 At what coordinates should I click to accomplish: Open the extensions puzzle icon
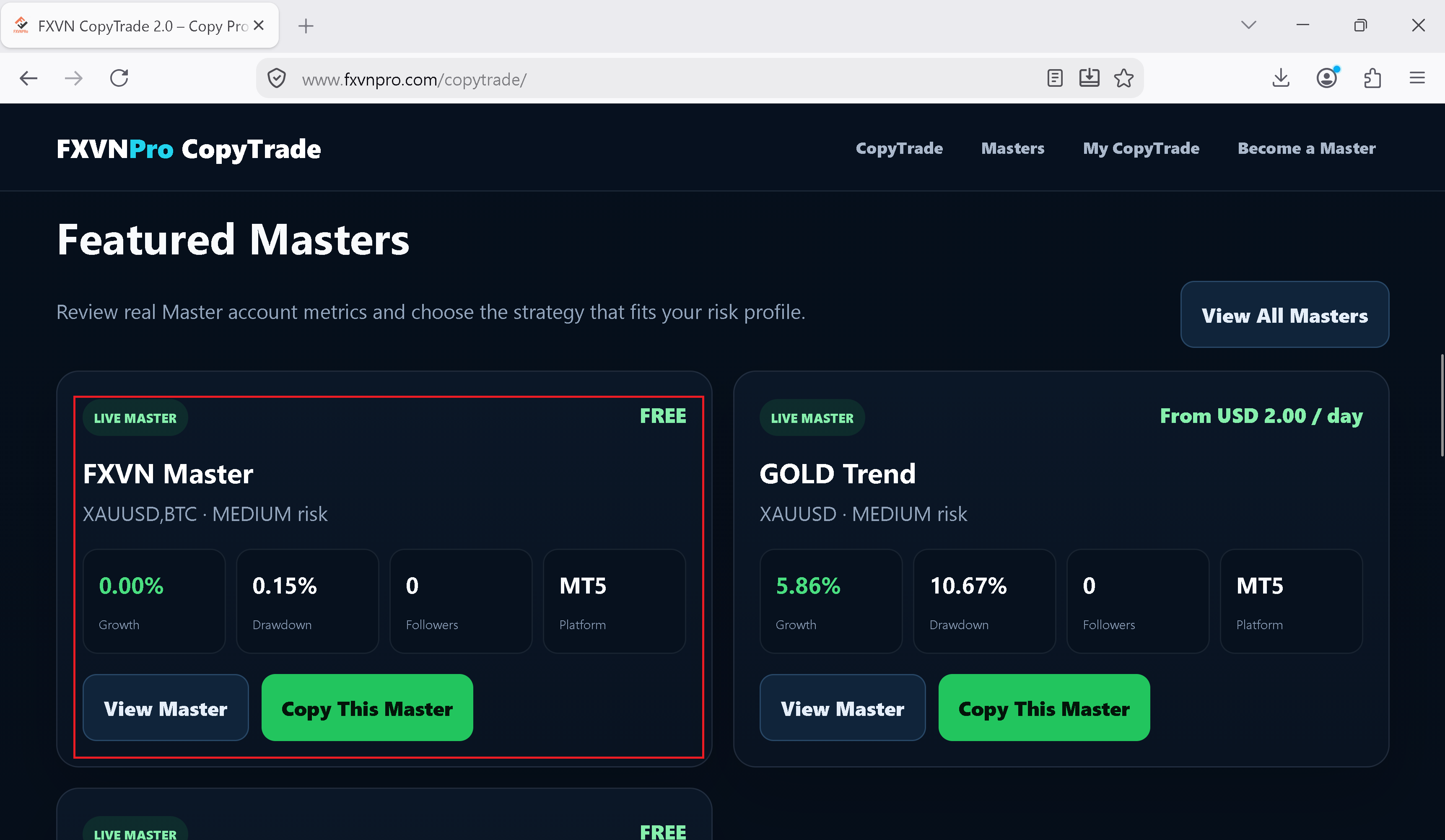pos(1372,78)
